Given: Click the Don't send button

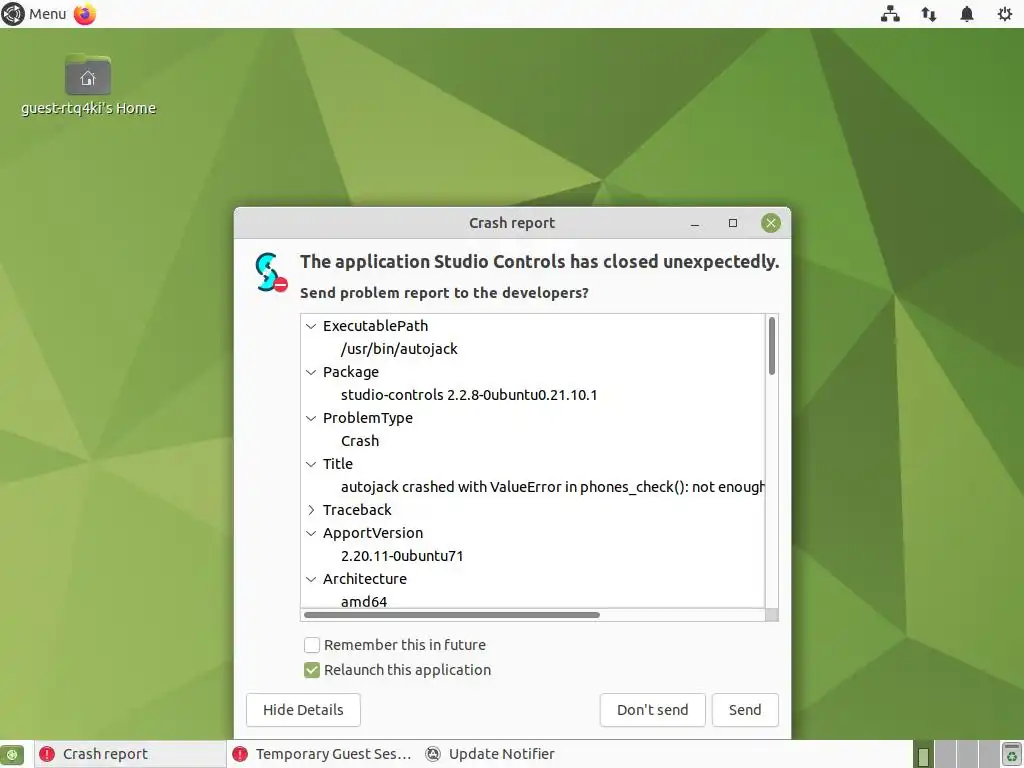Looking at the screenshot, I should pyautogui.click(x=652, y=710).
